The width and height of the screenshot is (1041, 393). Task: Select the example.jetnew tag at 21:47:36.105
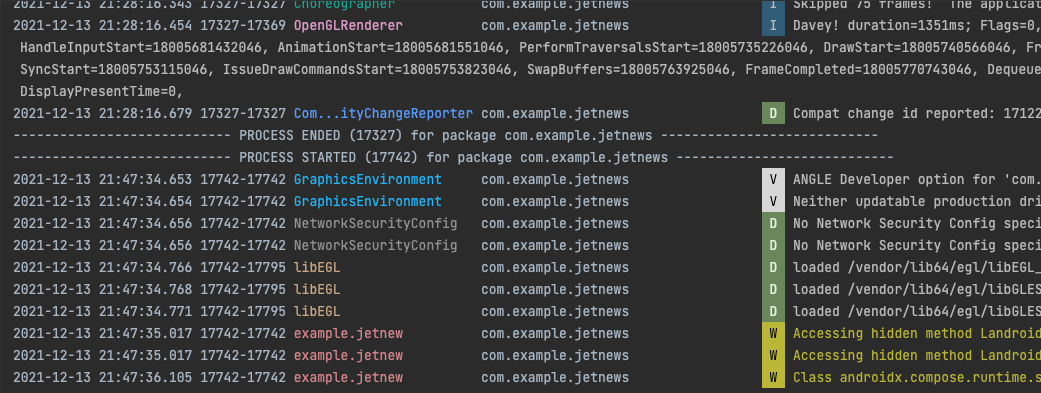[348, 378]
